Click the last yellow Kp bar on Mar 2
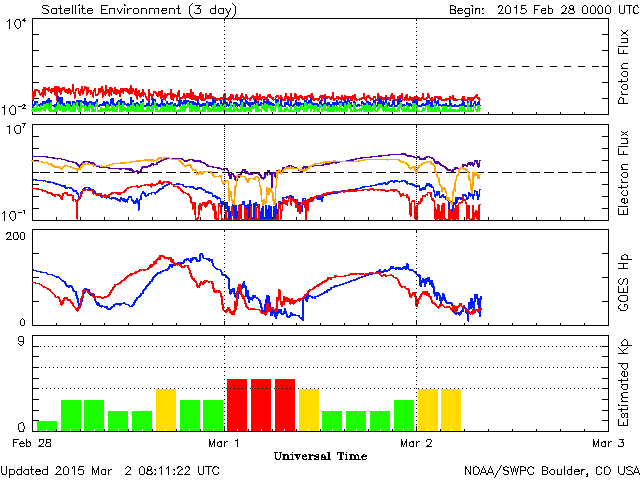 click(451, 410)
